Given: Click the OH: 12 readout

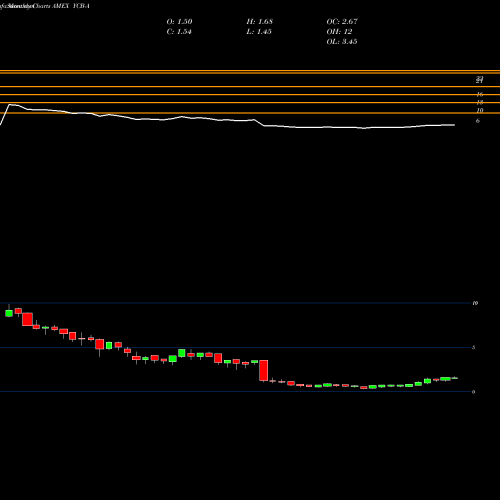Looking at the screenshot, I should (x=339, y=32).
